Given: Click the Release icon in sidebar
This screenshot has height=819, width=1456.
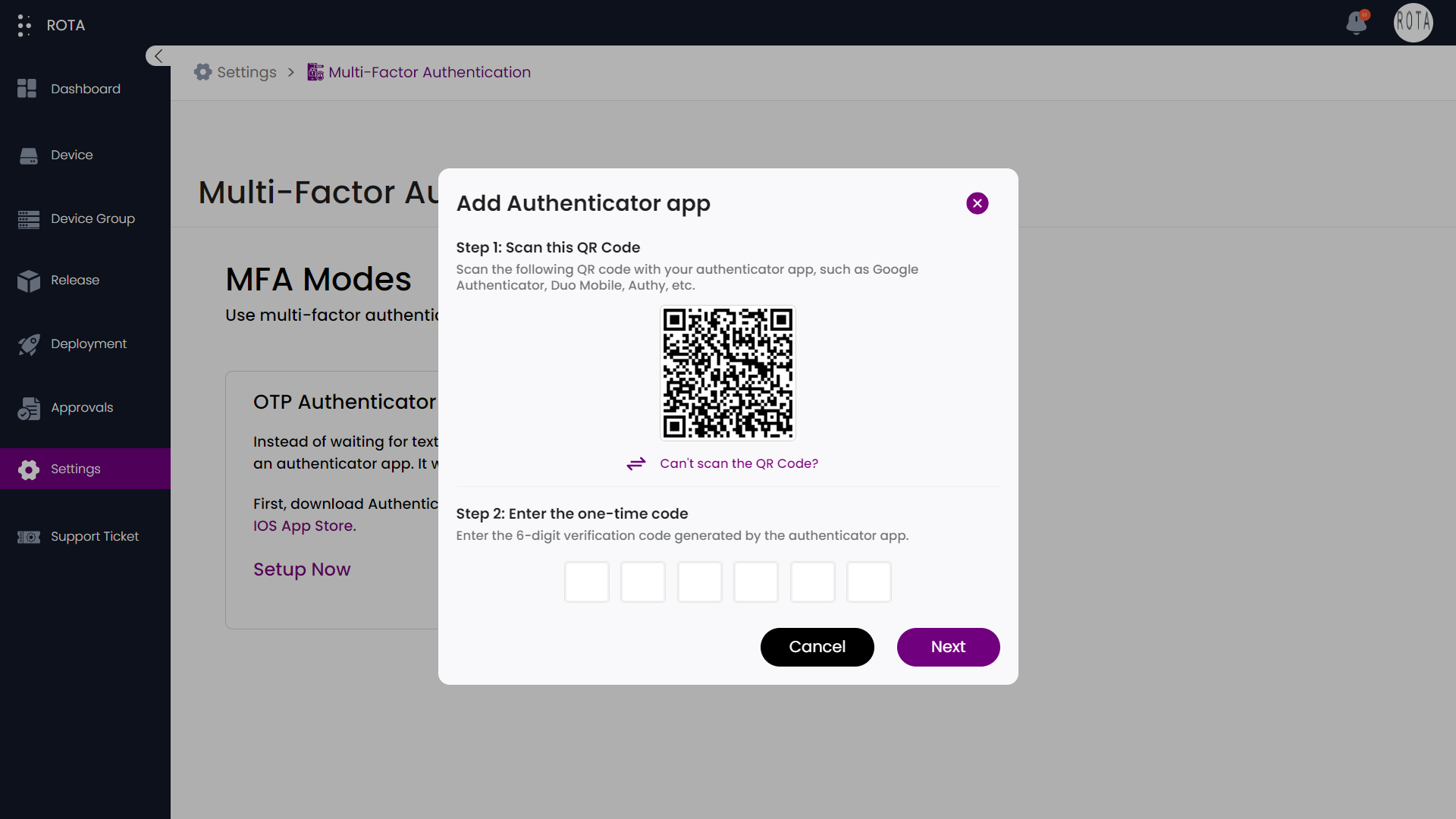Looking at the screenshot, I should (28, 280).
